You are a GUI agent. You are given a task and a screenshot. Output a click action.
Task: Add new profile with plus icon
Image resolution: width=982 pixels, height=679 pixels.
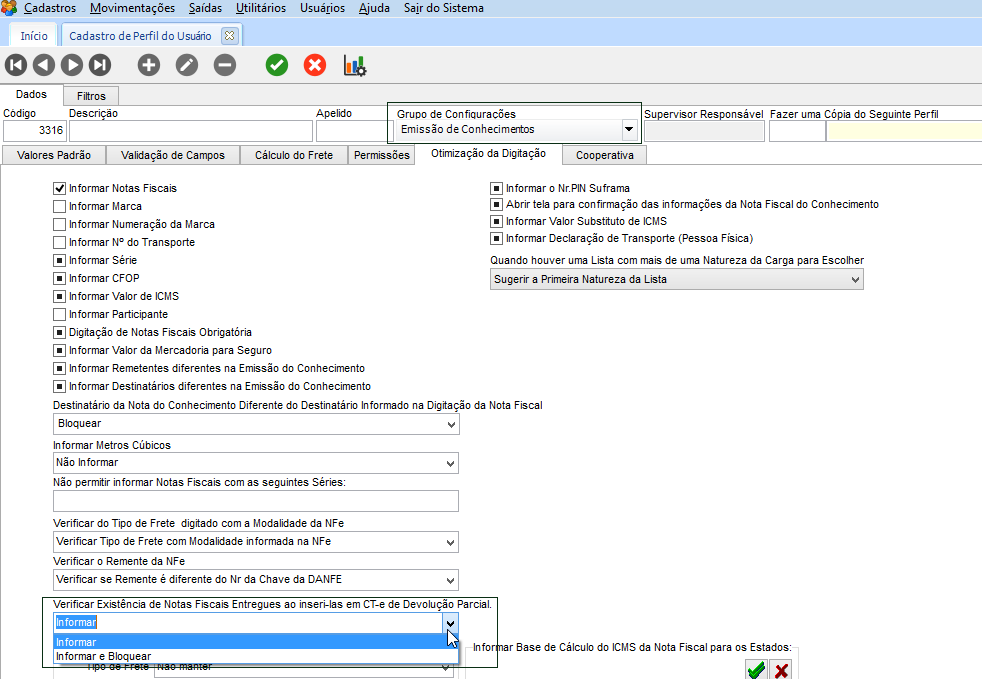pyautogui.click(x=148, y=65)
